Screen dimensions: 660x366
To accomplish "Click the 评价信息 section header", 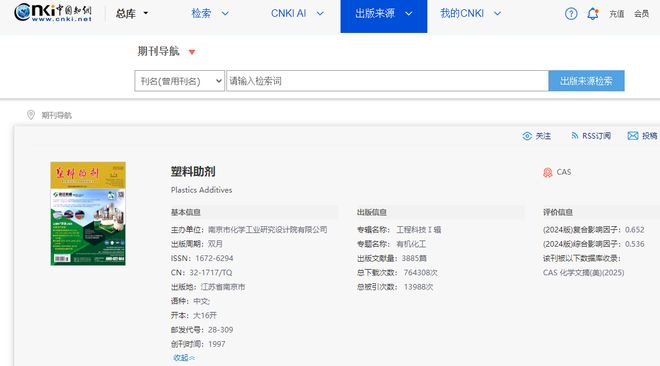I will 558,212.
